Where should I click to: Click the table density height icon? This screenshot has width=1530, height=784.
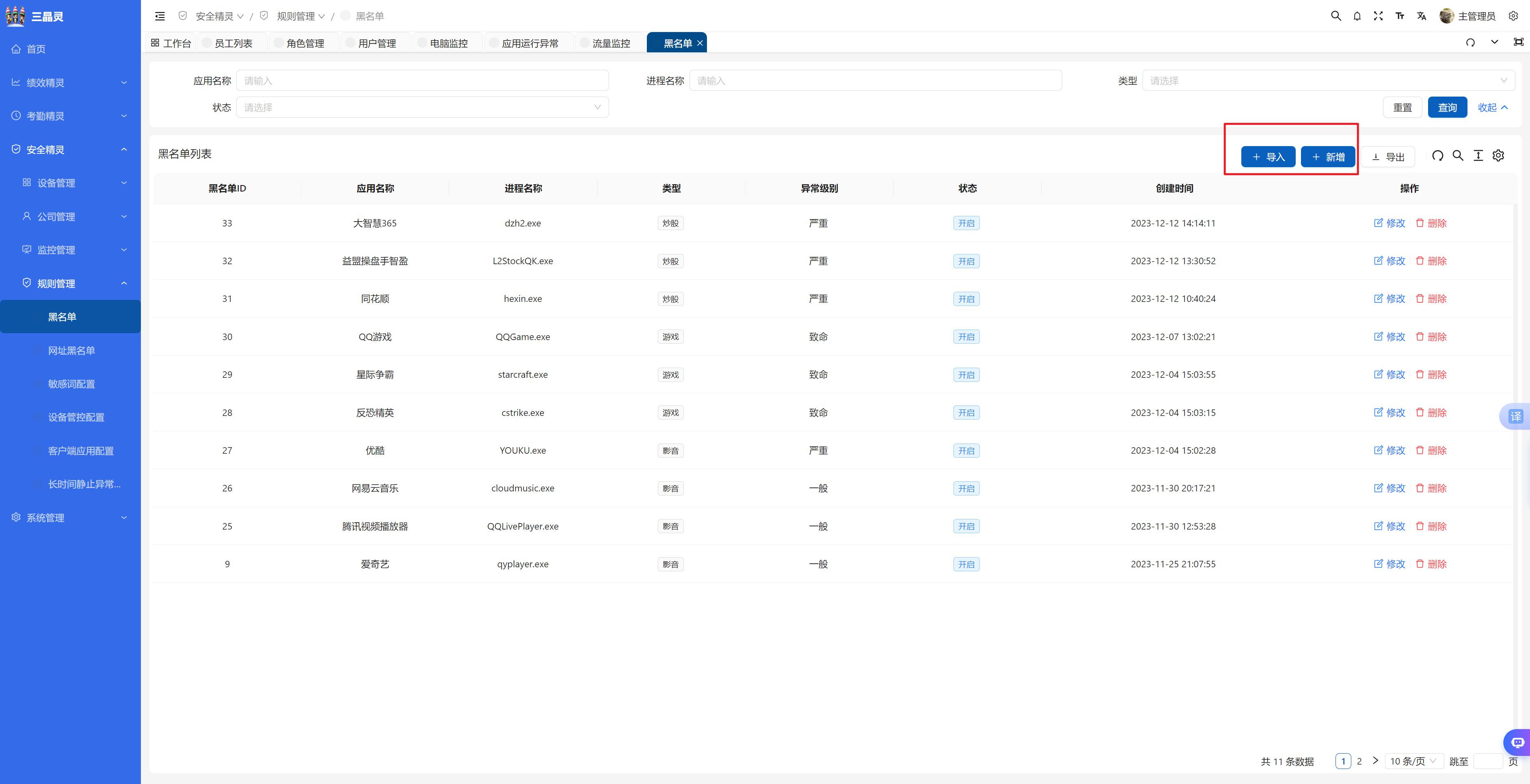click(x=1478, y=155)
